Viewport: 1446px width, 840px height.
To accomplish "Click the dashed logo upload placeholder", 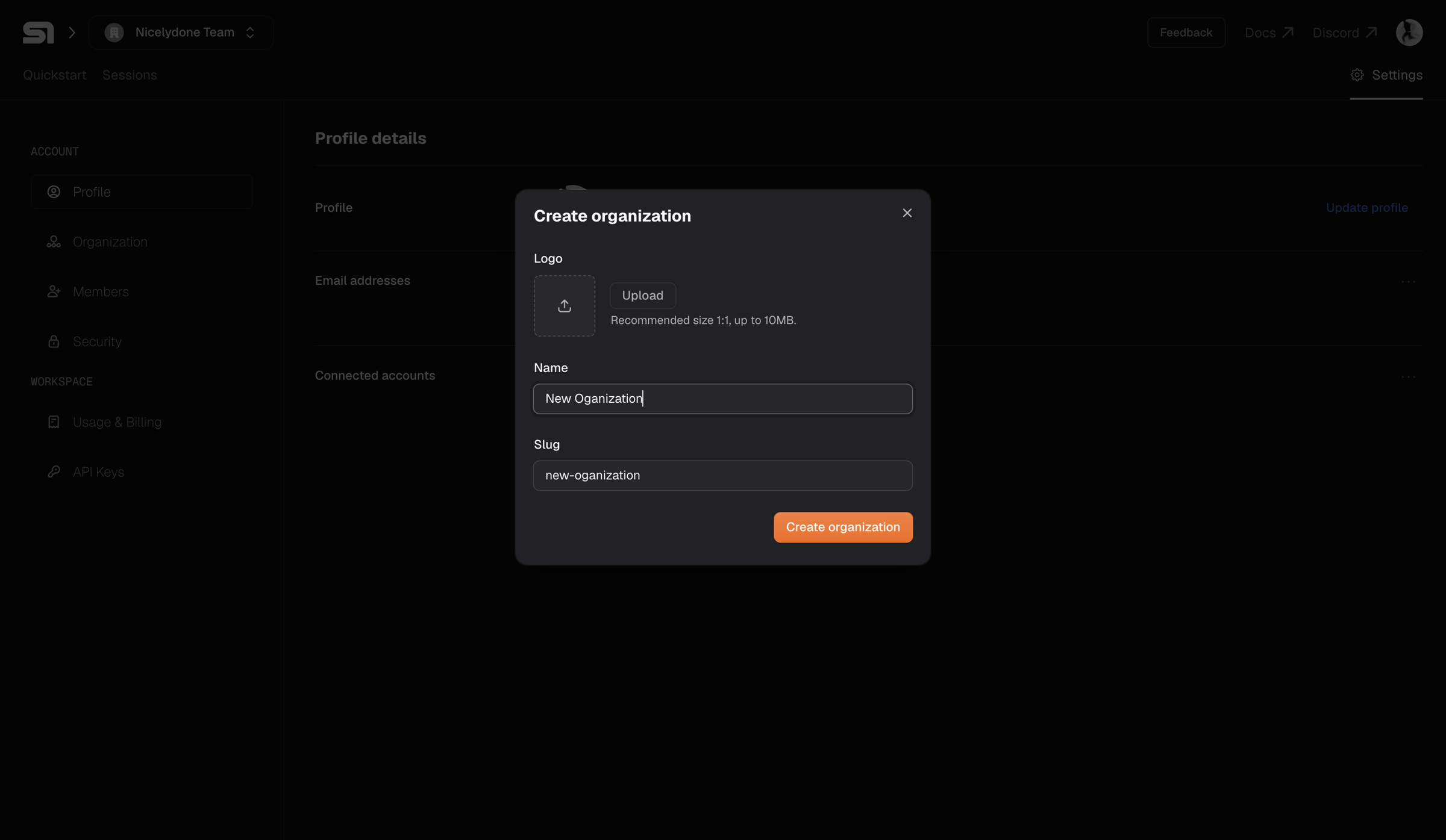I will tap(565, 306).
